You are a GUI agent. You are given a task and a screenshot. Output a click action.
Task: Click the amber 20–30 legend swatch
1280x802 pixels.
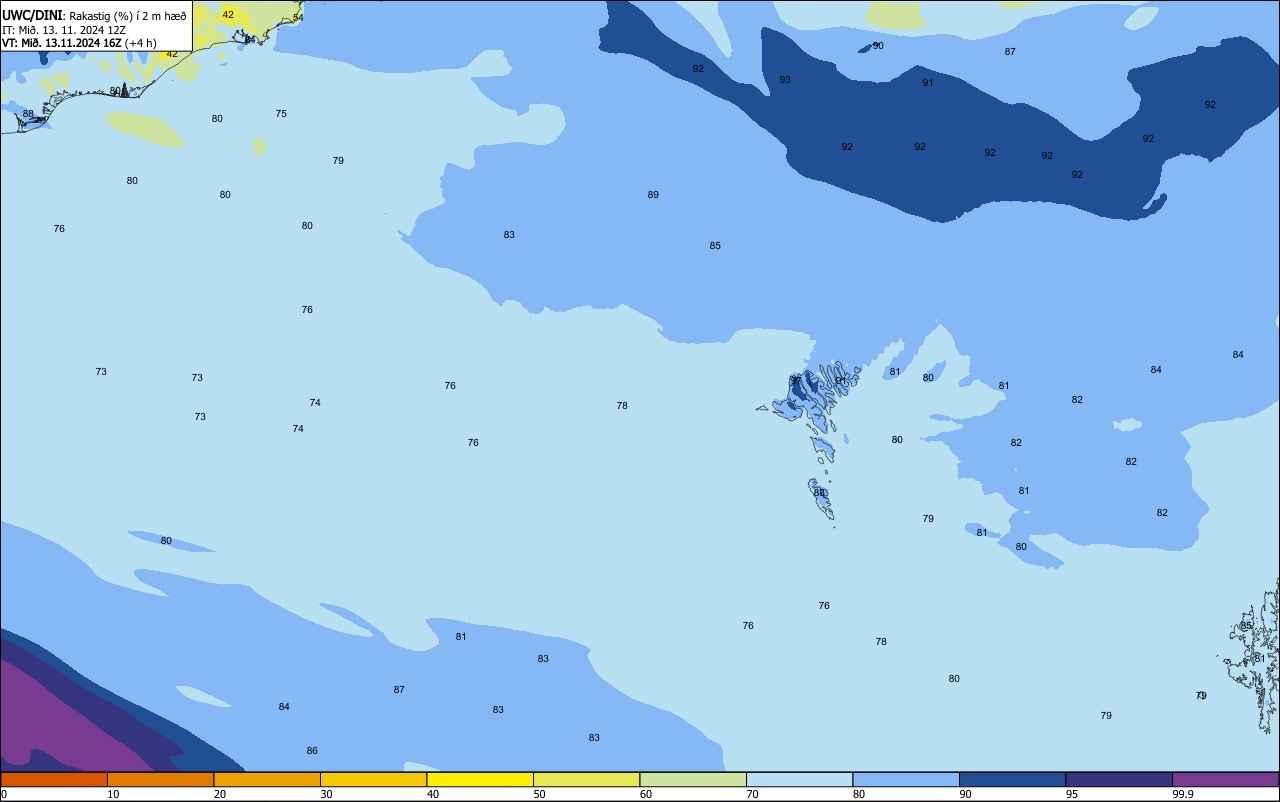pos(267,779)
